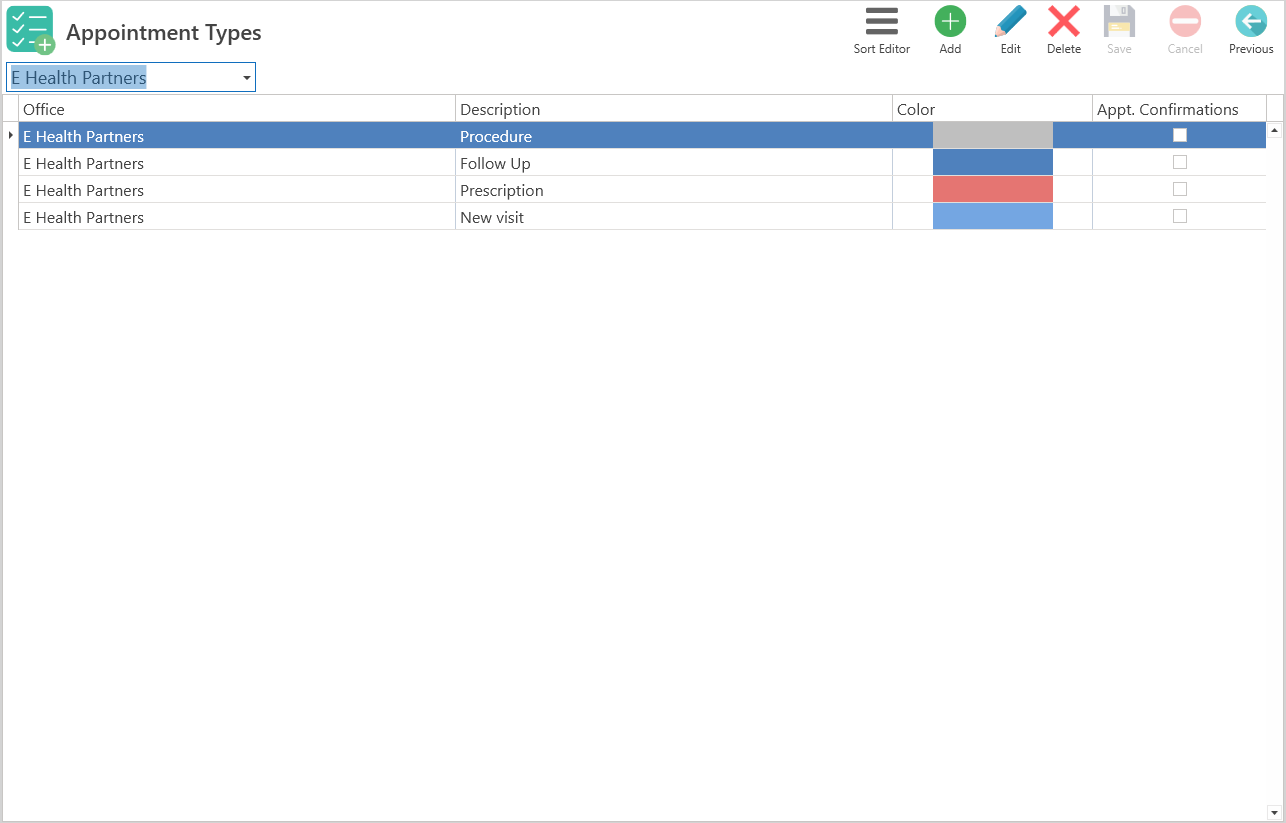The height and width of the screenshot is (823, 1286).
Task: Select the Procedure description cell
Action: tap(674, 136)
